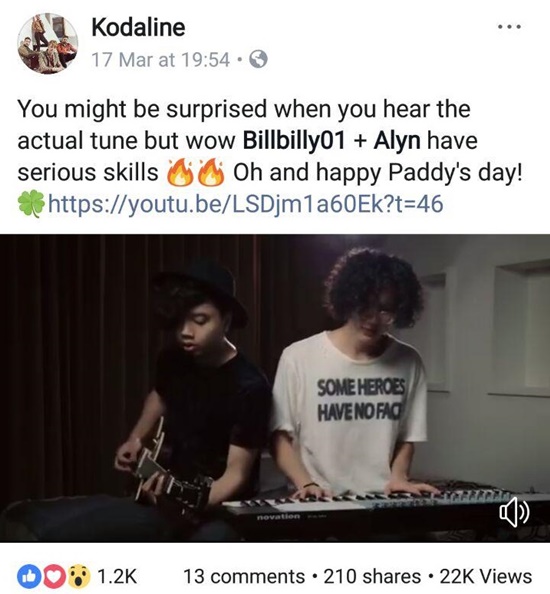
Task: Open the tagged Billbilly01 profile
Action: [294, 141]
